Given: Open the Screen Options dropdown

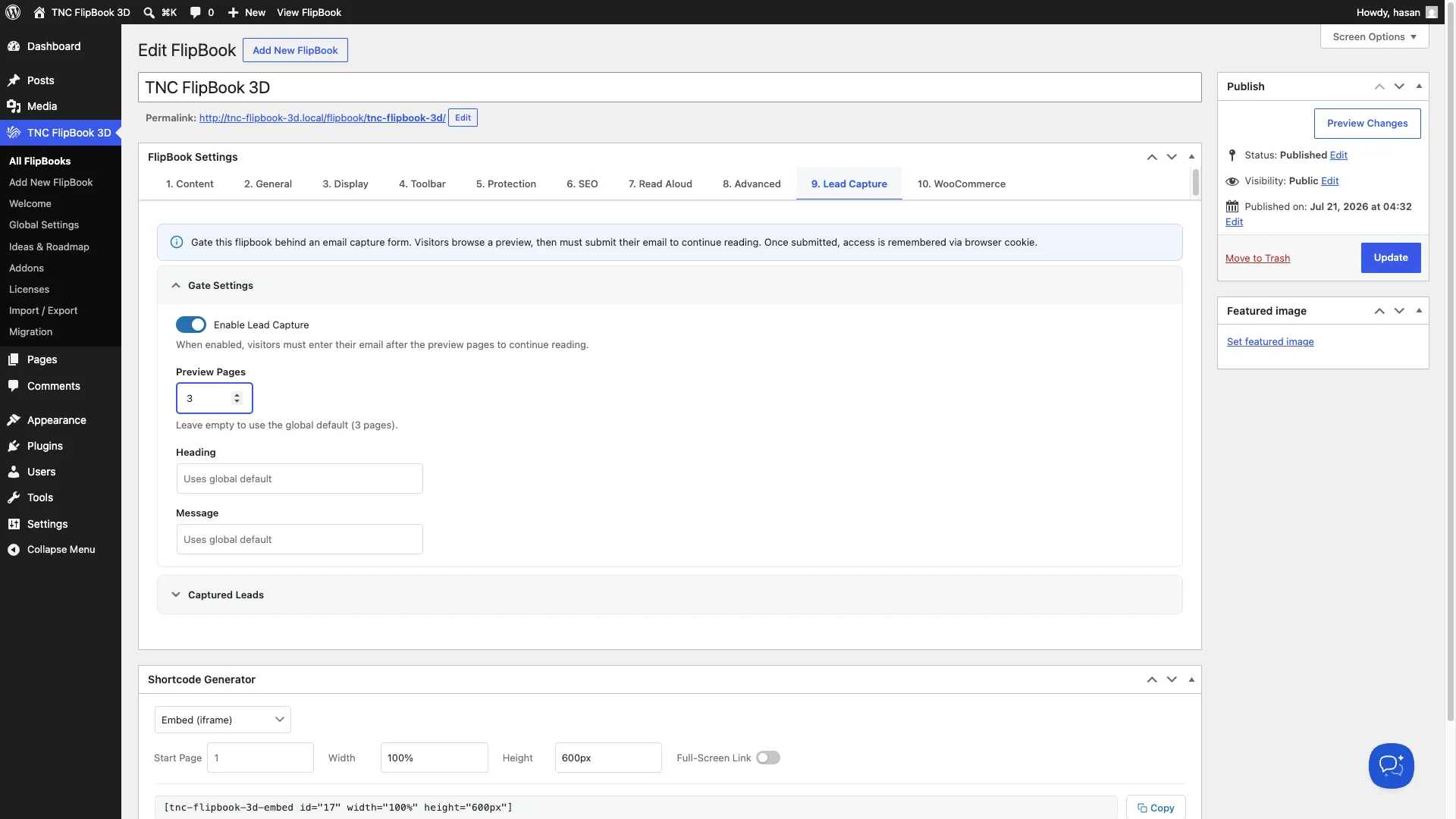Looking at the screenshot, I should 1374,36.
